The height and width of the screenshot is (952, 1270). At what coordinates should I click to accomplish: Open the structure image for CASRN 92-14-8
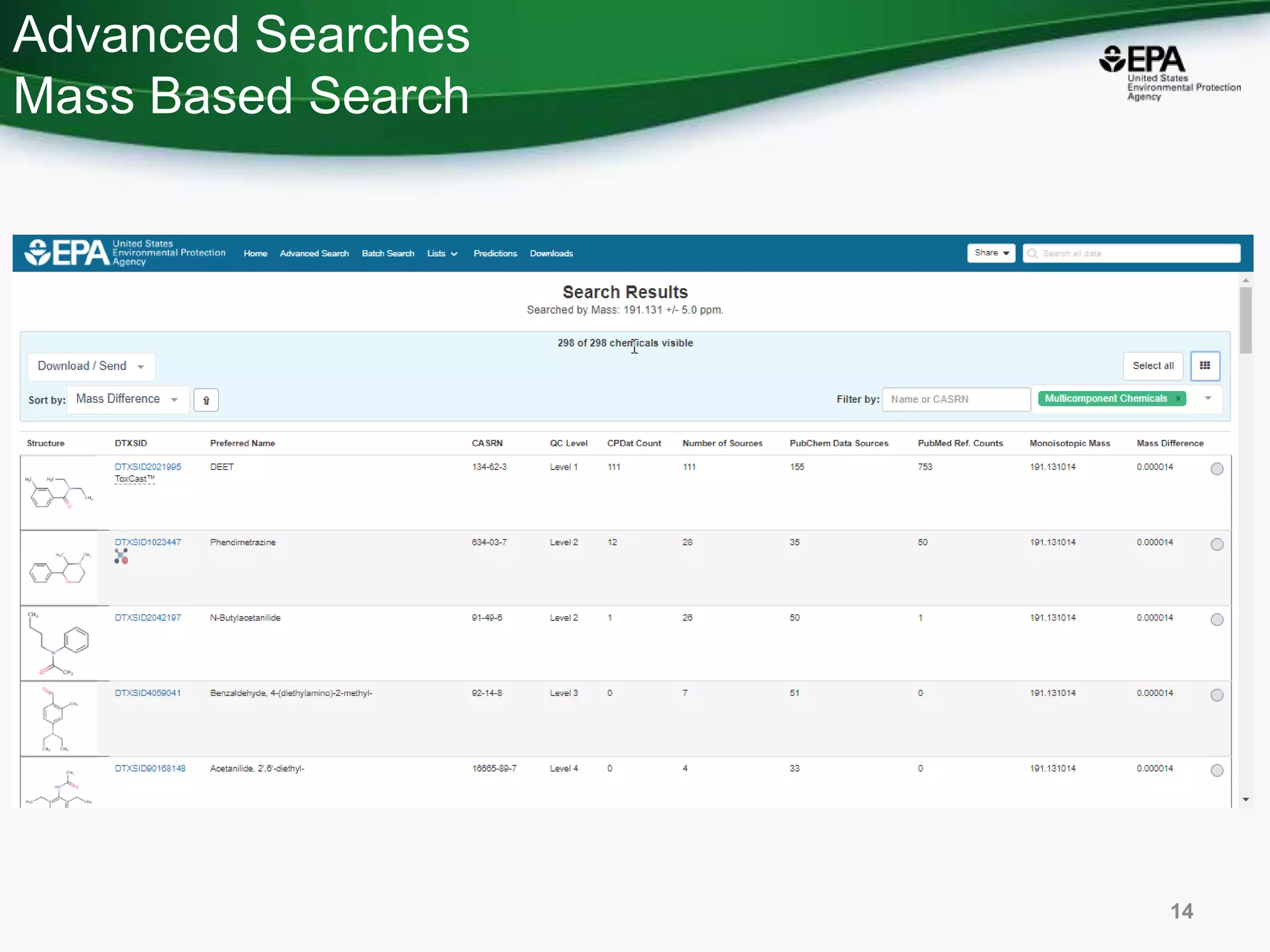pyautogui.click(x=59, y=719)
